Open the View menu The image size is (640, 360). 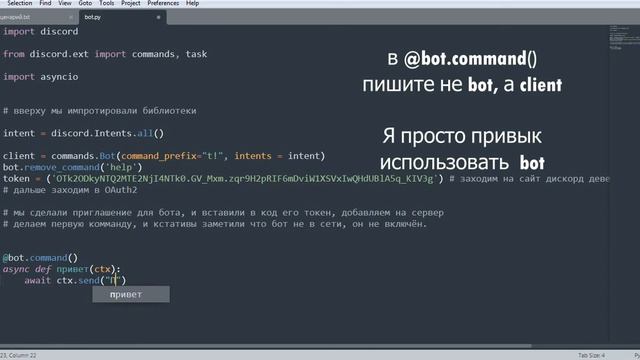[65, 3]
